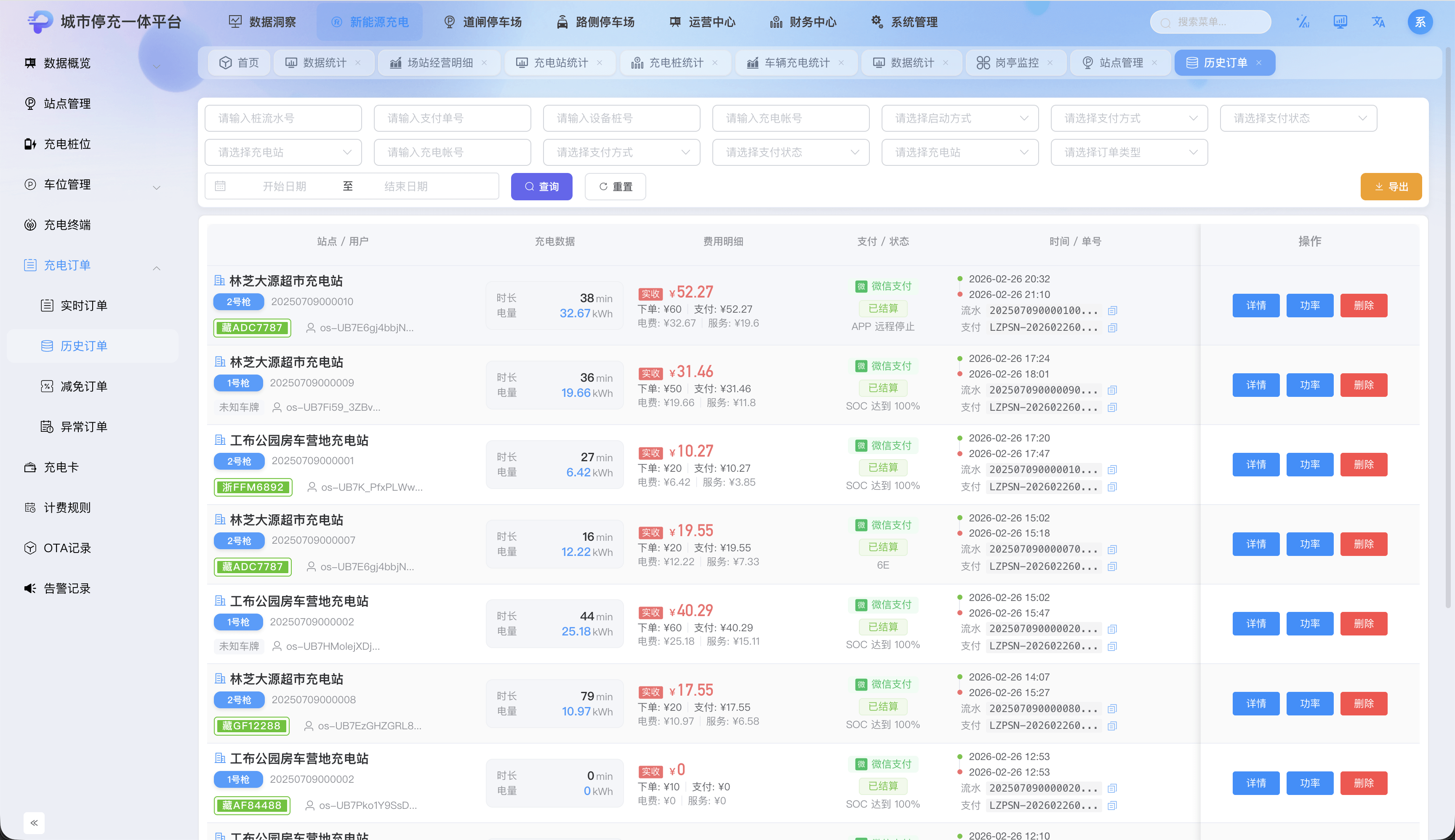Open the 站点管理 tab
This screenshot has width=1455, height=840.
tap(1120, 63)
